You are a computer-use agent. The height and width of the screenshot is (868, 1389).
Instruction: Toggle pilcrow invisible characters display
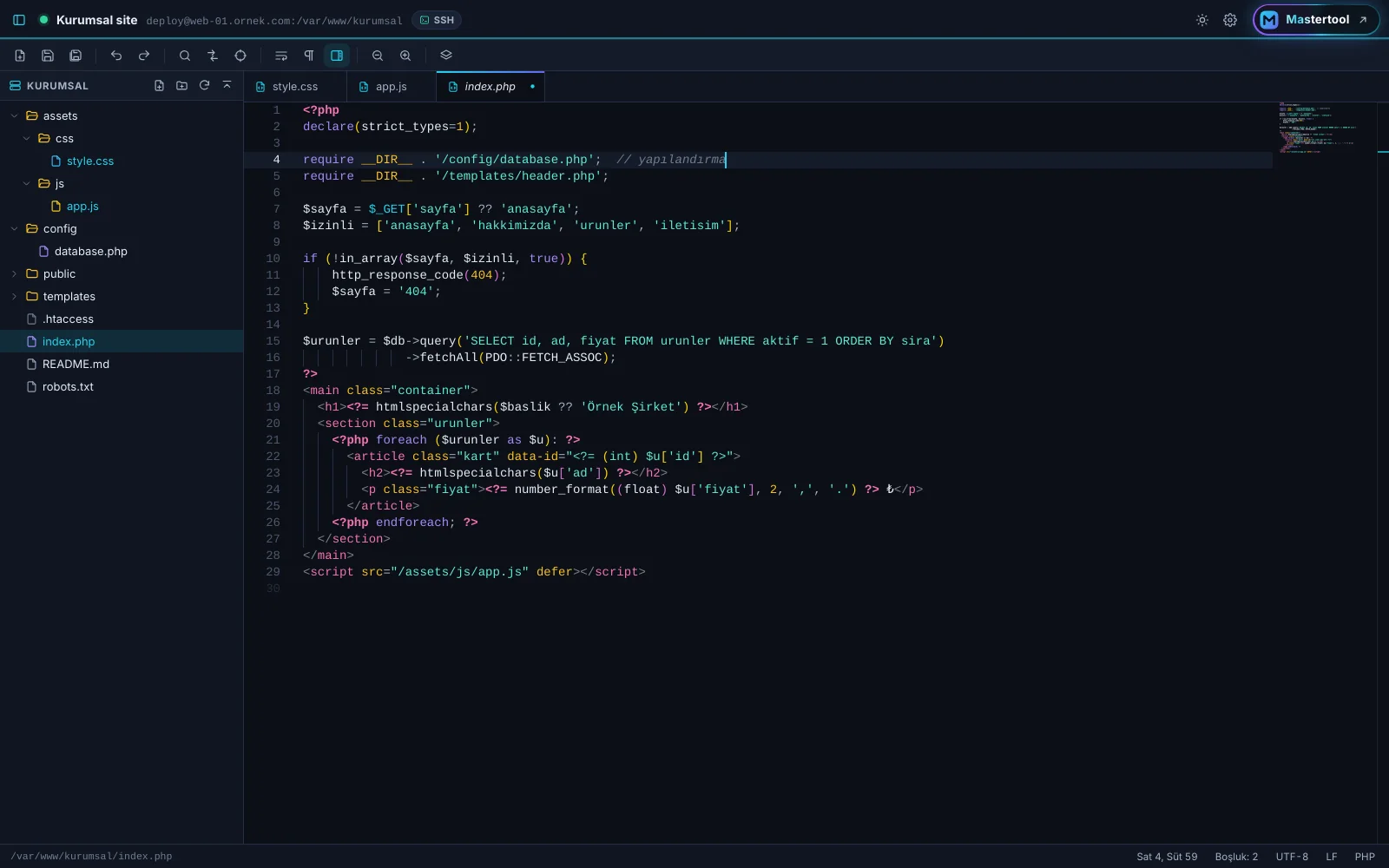tap(309, 56)
